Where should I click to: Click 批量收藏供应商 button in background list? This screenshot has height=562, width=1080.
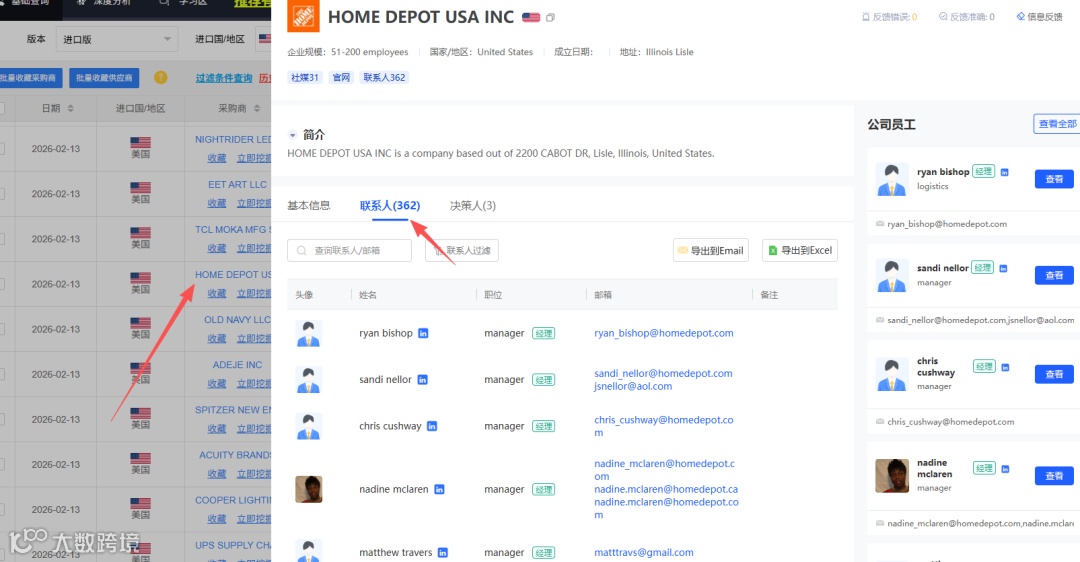104,78
